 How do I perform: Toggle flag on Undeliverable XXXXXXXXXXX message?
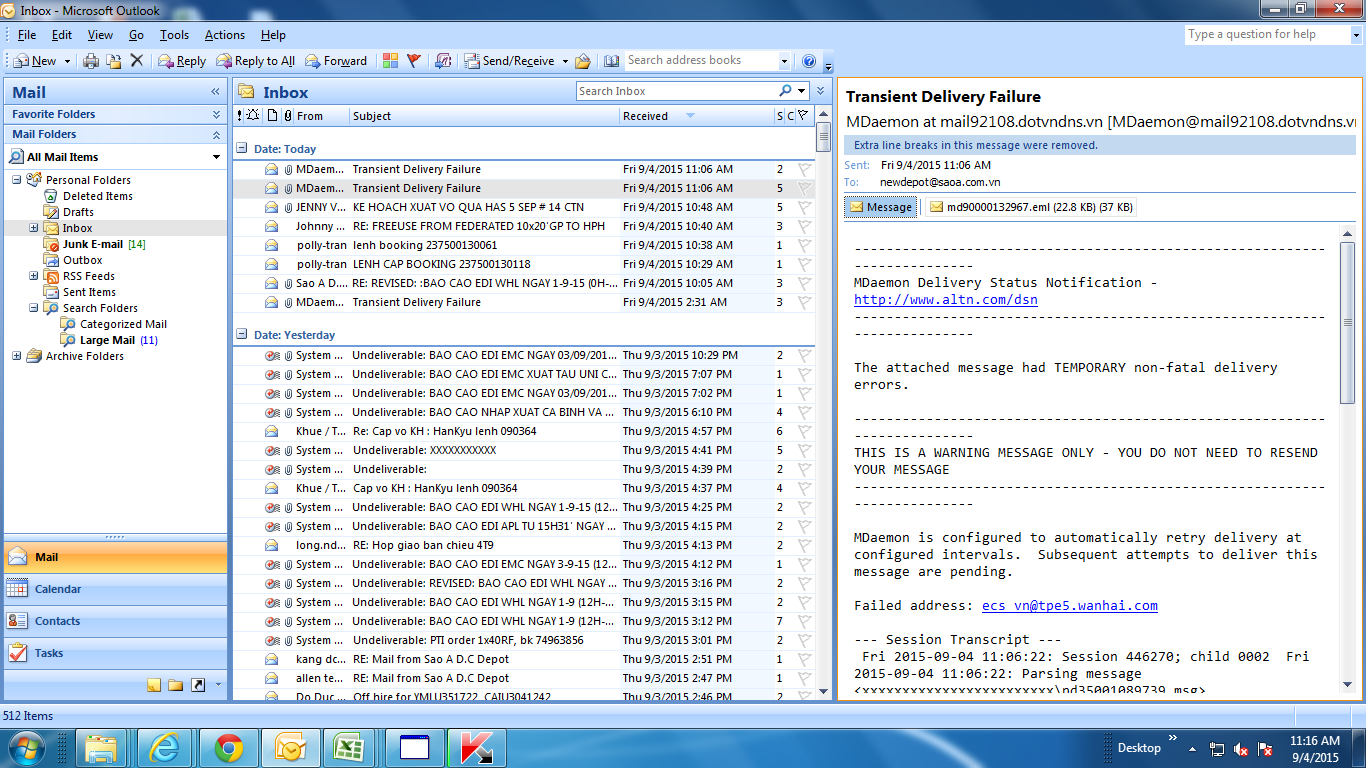click(x=803, y=450)
